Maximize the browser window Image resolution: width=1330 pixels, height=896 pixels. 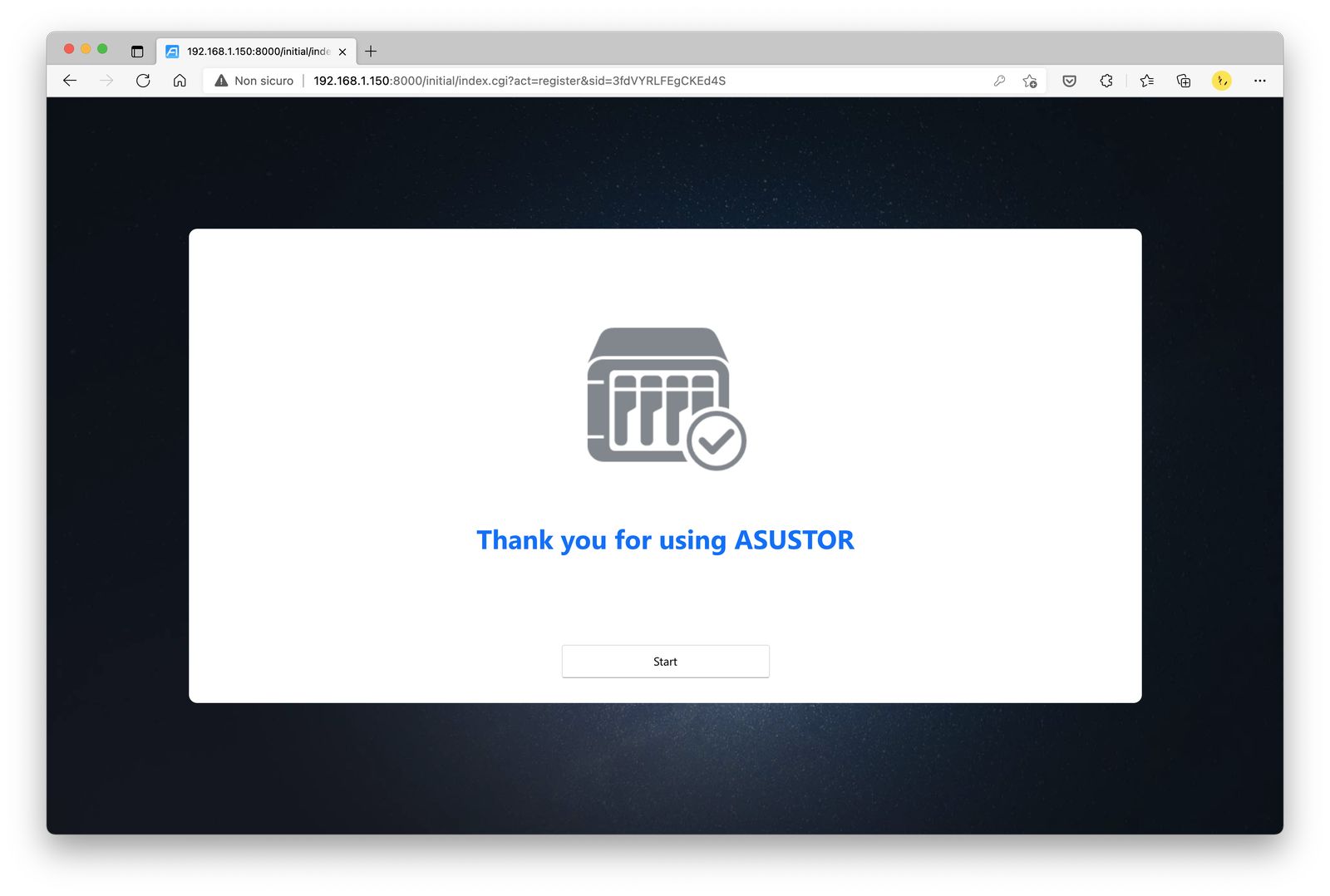(102, 49)
